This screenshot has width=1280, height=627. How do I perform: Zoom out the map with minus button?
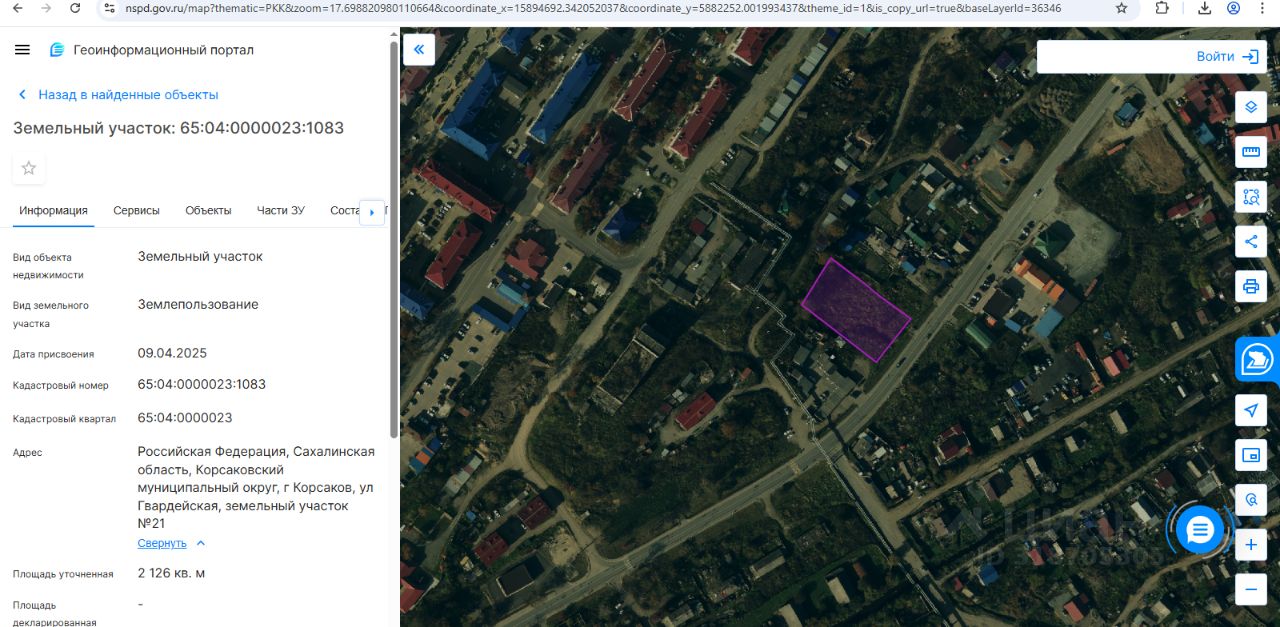[1251, 589]
